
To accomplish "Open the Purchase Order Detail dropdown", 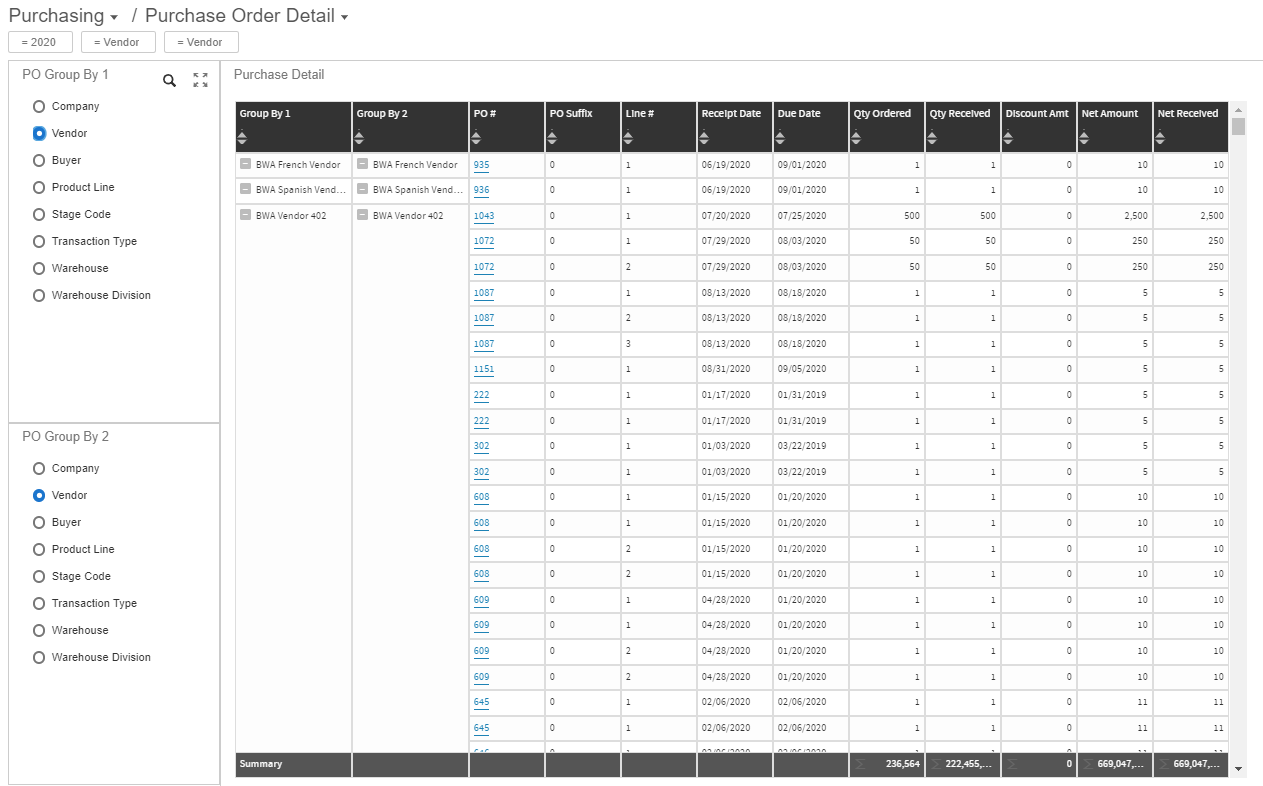I will coord(343,16).
